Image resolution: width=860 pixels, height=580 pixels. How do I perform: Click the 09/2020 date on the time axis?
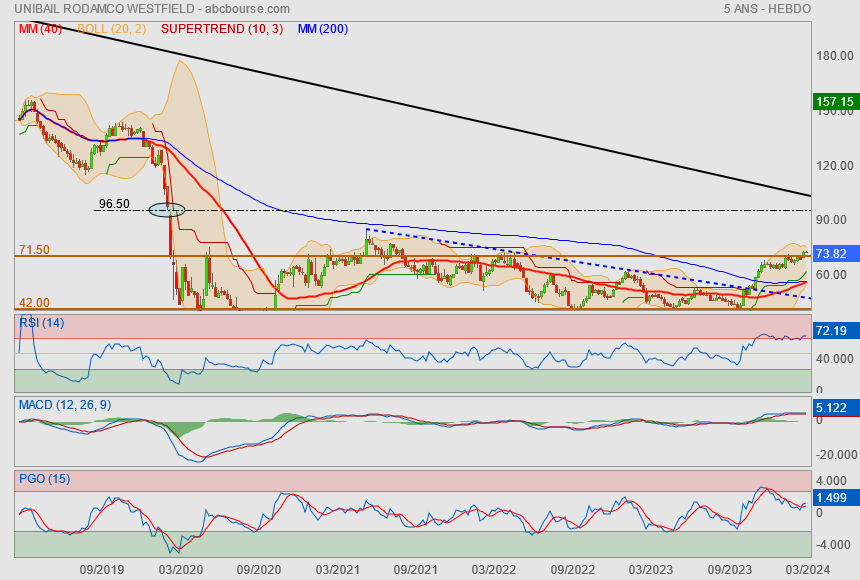click(x=259, y=570)
